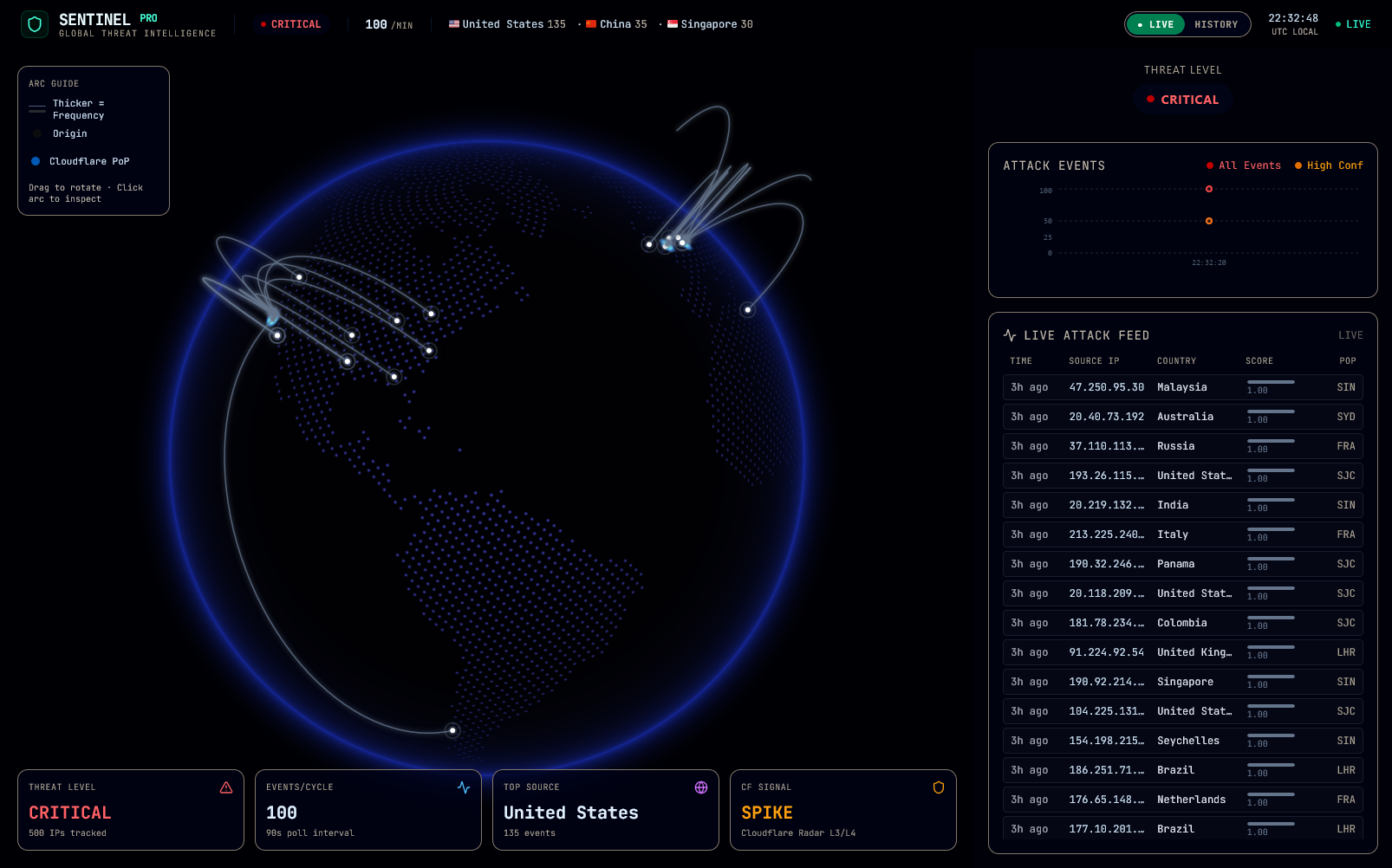This screenshot has height=868, width=1392.
Task: Select the Brazil row with IP 186.251.71
Action: coord(1183,770)
